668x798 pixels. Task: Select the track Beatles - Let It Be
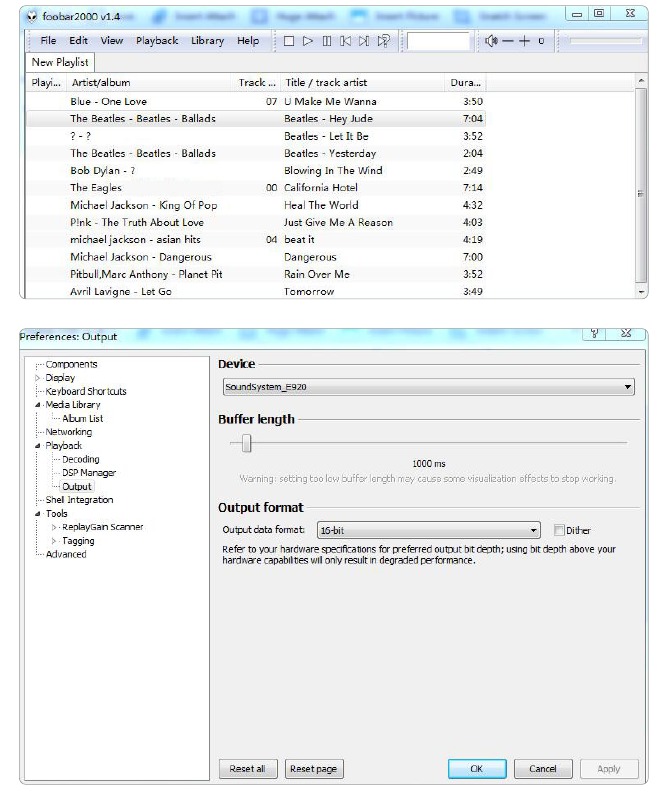(x=256, y=136)
